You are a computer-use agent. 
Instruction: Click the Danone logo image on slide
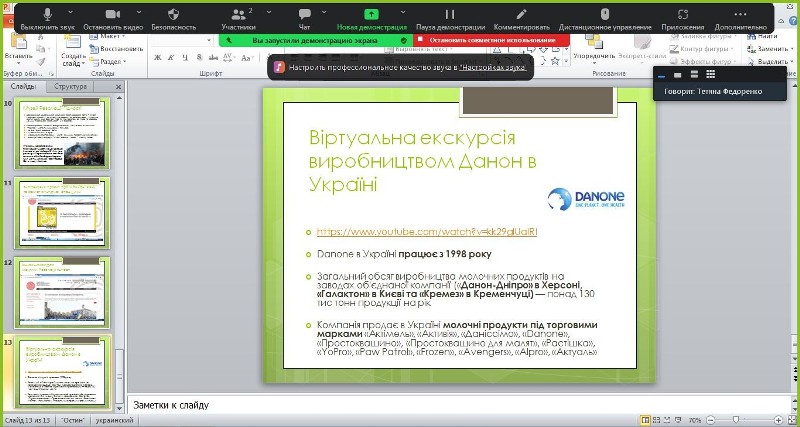586,199
